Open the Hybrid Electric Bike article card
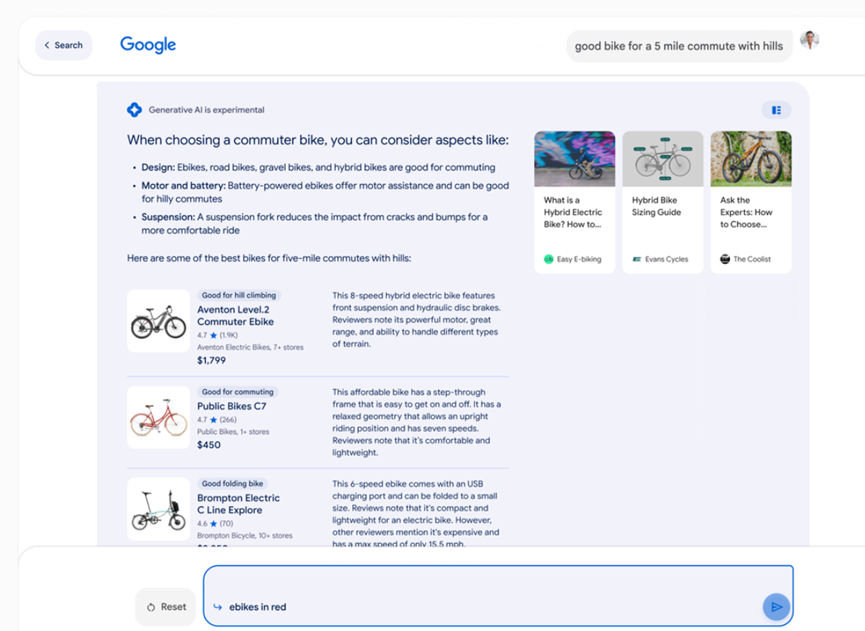 tap(574, 200)
